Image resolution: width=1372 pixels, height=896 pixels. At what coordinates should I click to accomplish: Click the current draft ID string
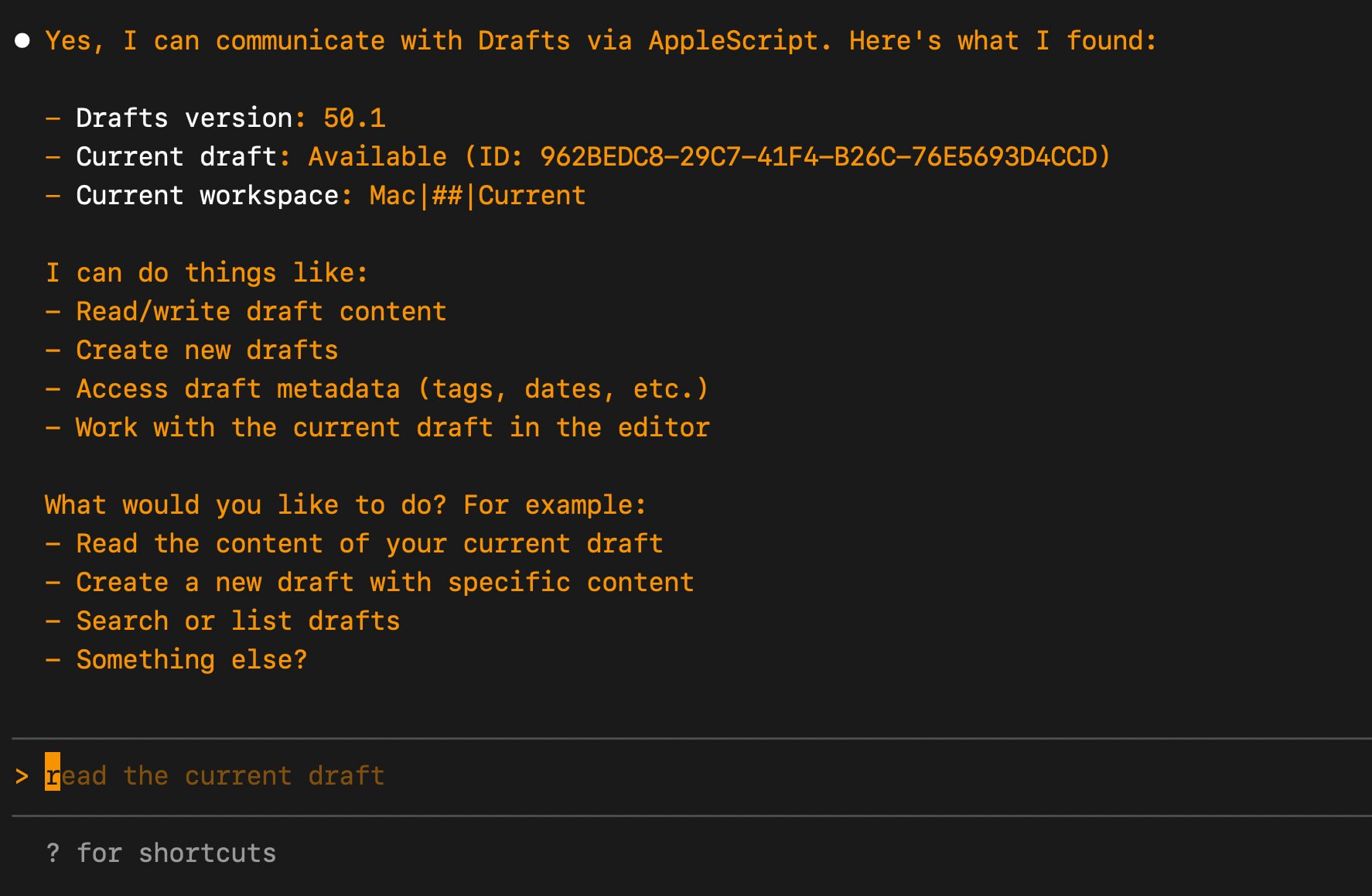click(x=823, y=157)
